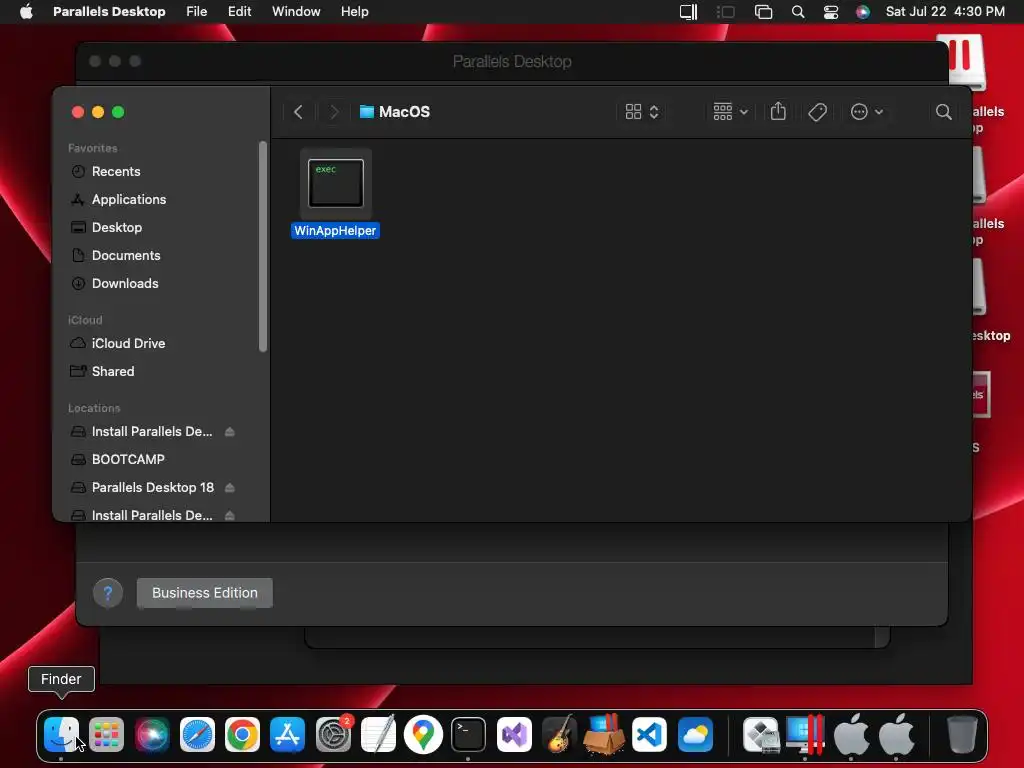1024x768 pixels.
Task: Open Launchpad from the Dock
Action: [106, 734]
